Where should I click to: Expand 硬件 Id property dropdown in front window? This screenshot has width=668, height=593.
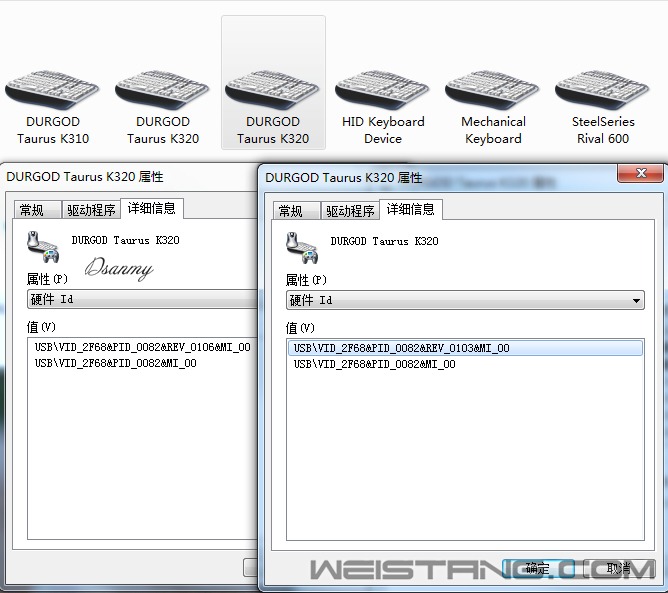465,300
